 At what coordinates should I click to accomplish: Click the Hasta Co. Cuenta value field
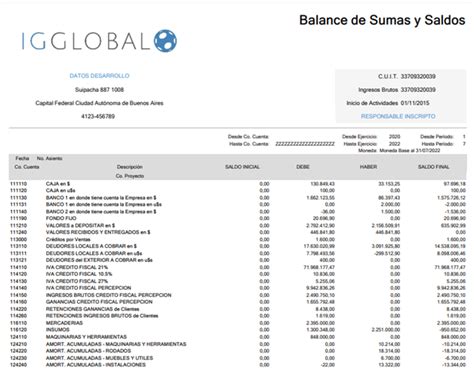305,144
